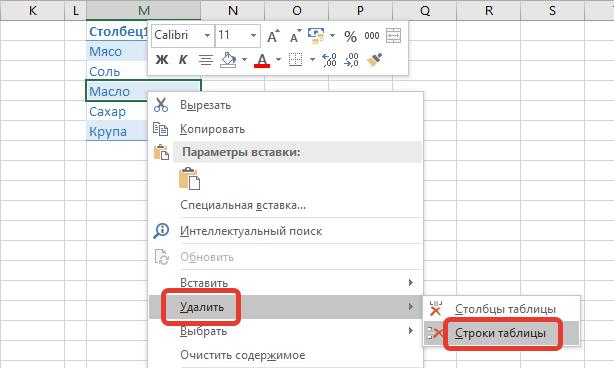This screenshot has height=368, width=614.
Task: Click delete table columns icon
Action: [x=435, y=308]
